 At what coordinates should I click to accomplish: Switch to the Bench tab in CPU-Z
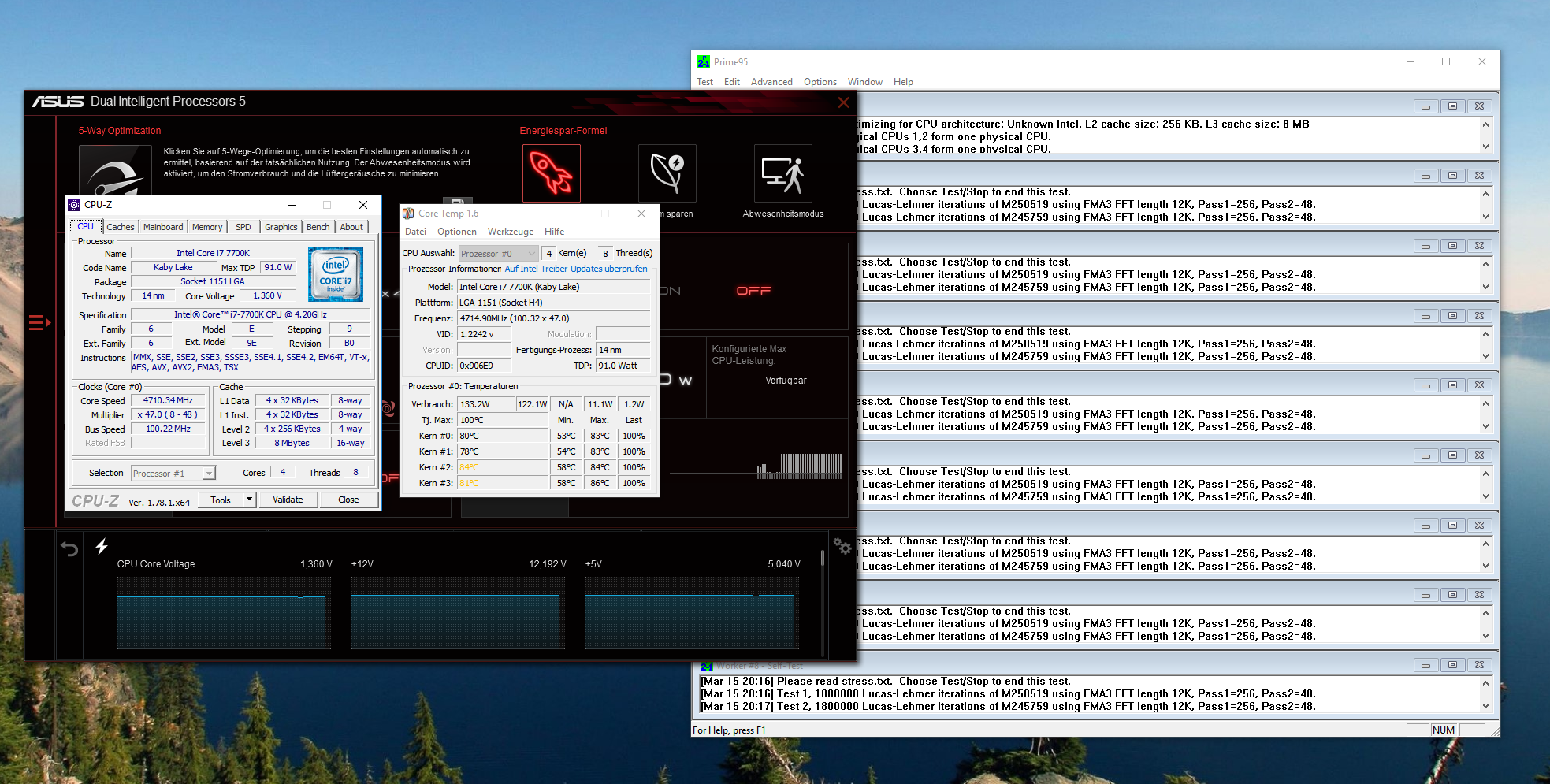click(x=318, y=227)
